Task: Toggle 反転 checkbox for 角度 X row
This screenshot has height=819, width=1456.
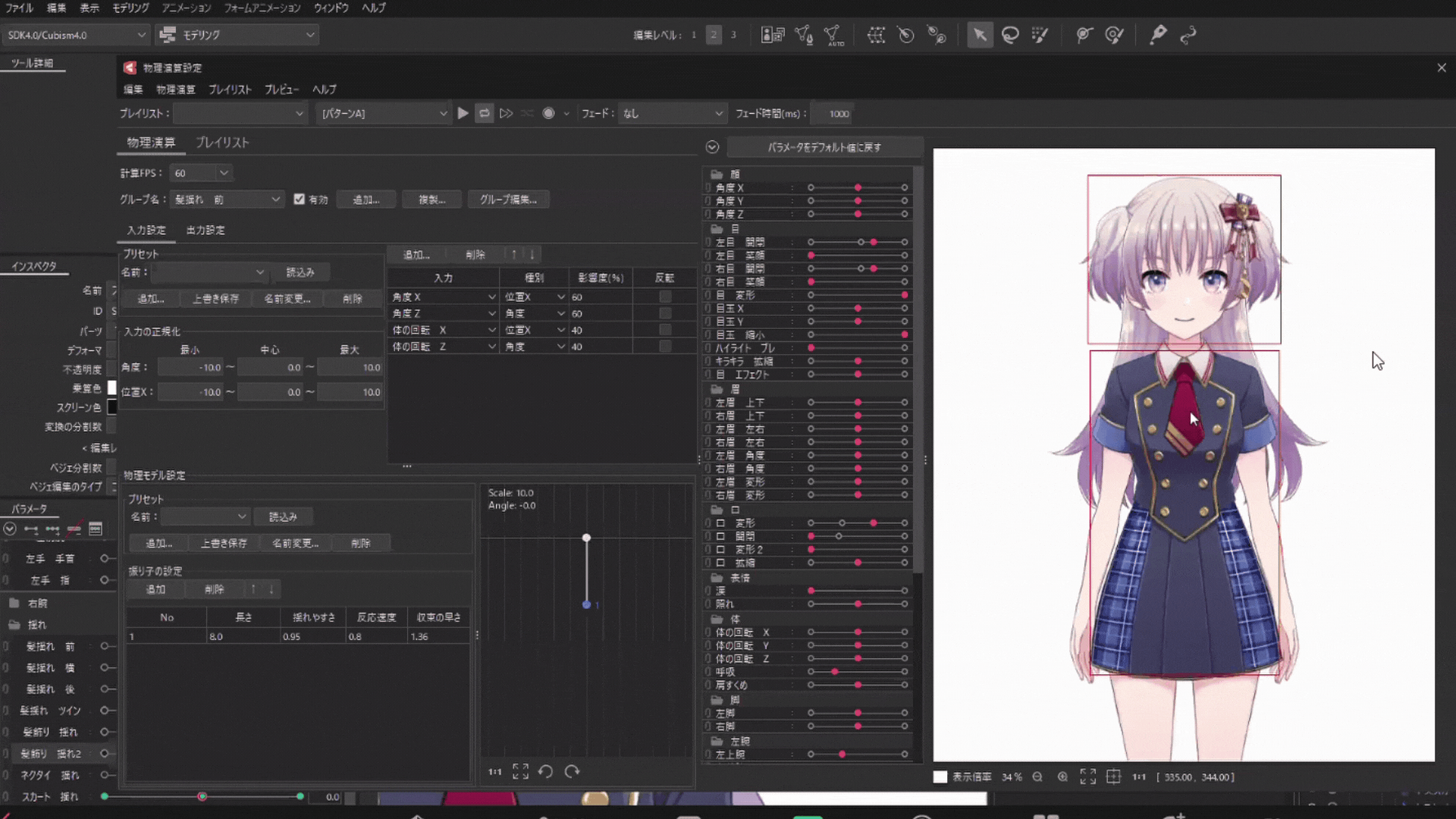Action: pyautogui.click(x=665, y=297)
